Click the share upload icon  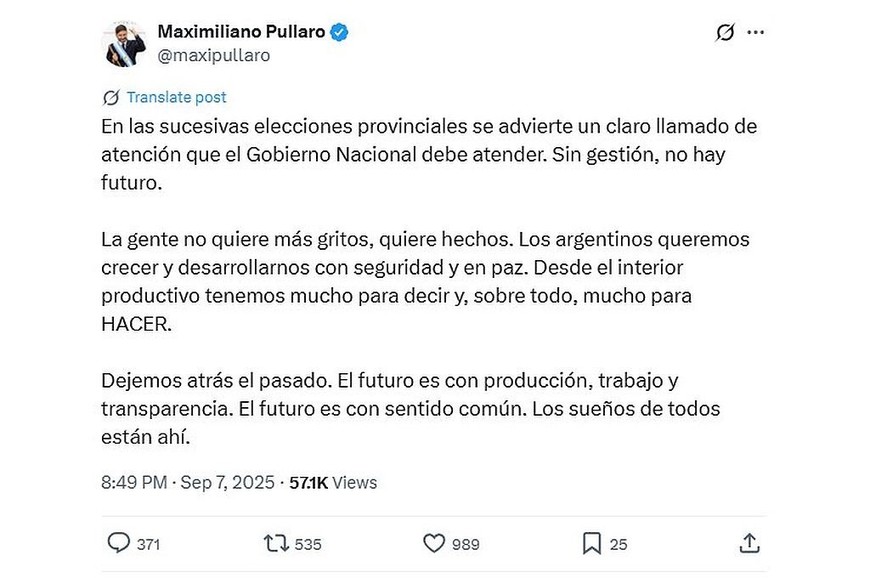pos(750,542)
